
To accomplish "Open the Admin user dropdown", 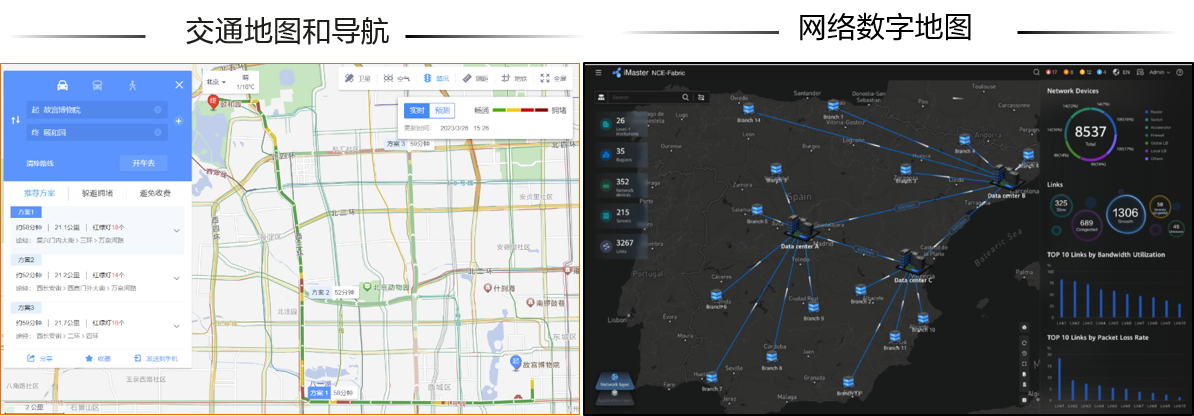I will 1159,72.
